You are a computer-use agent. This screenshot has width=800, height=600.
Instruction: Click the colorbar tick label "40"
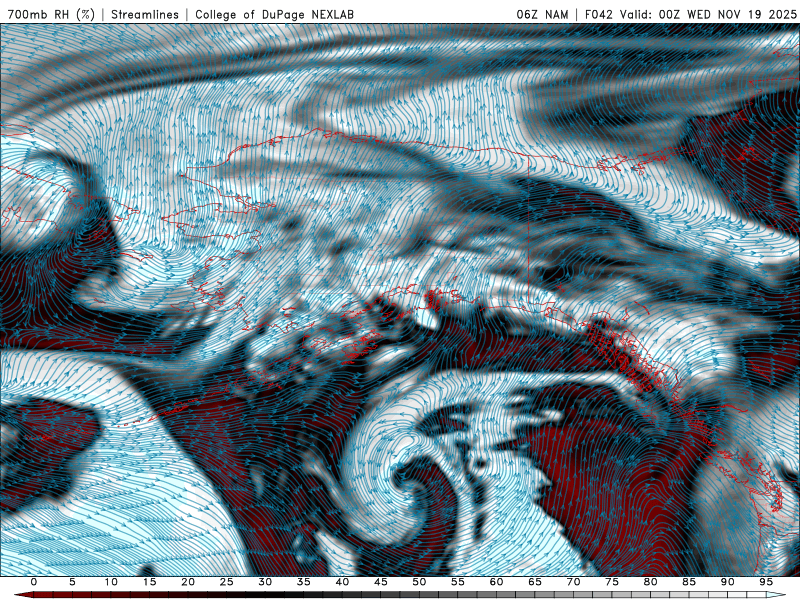click(342, 582)
